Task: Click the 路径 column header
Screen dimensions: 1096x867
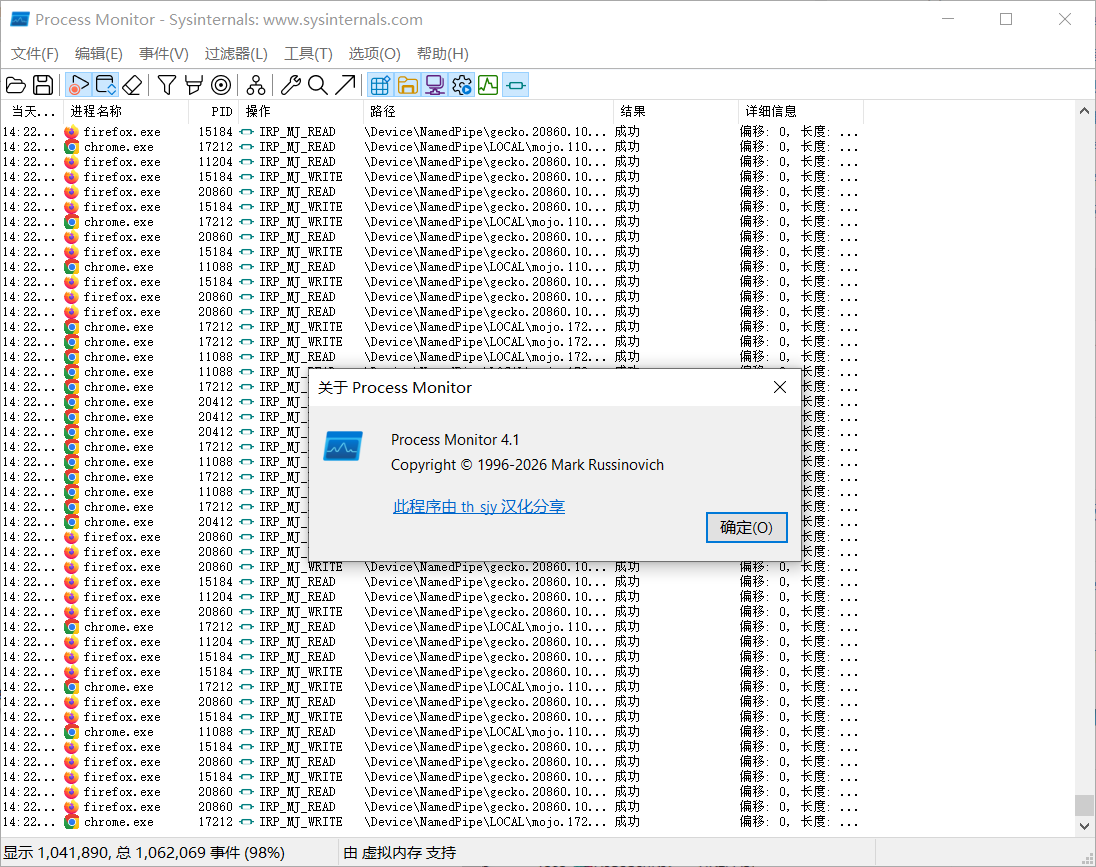Action: point(489,111)
